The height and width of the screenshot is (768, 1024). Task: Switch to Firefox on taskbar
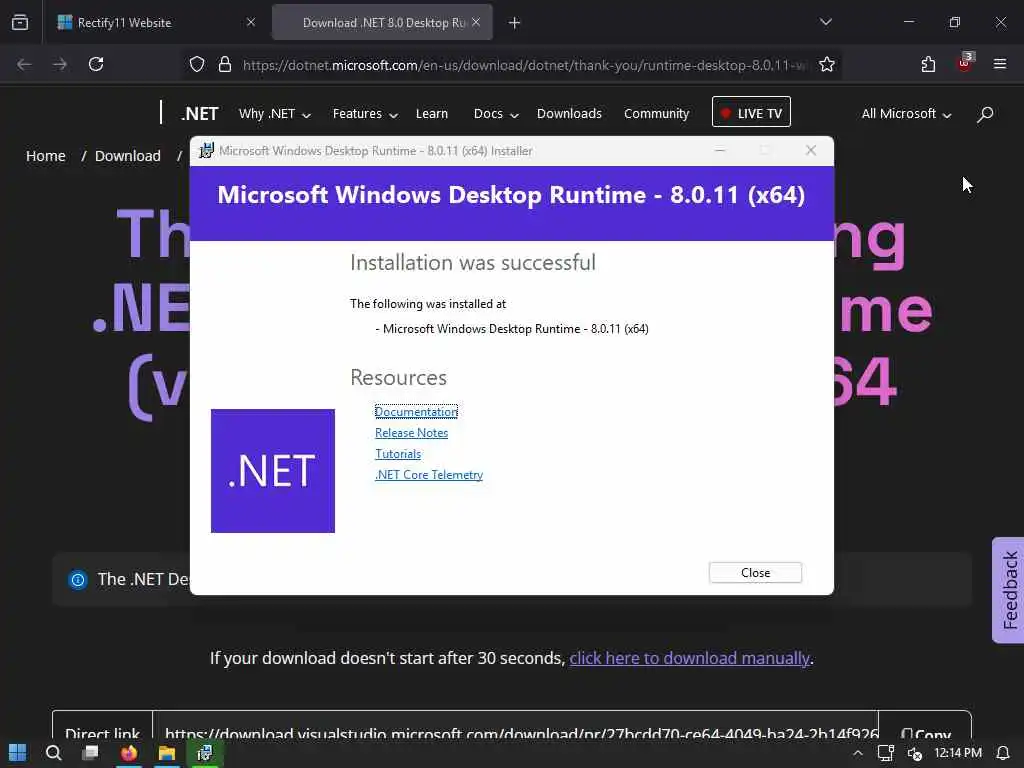click(x=129, y=753)
